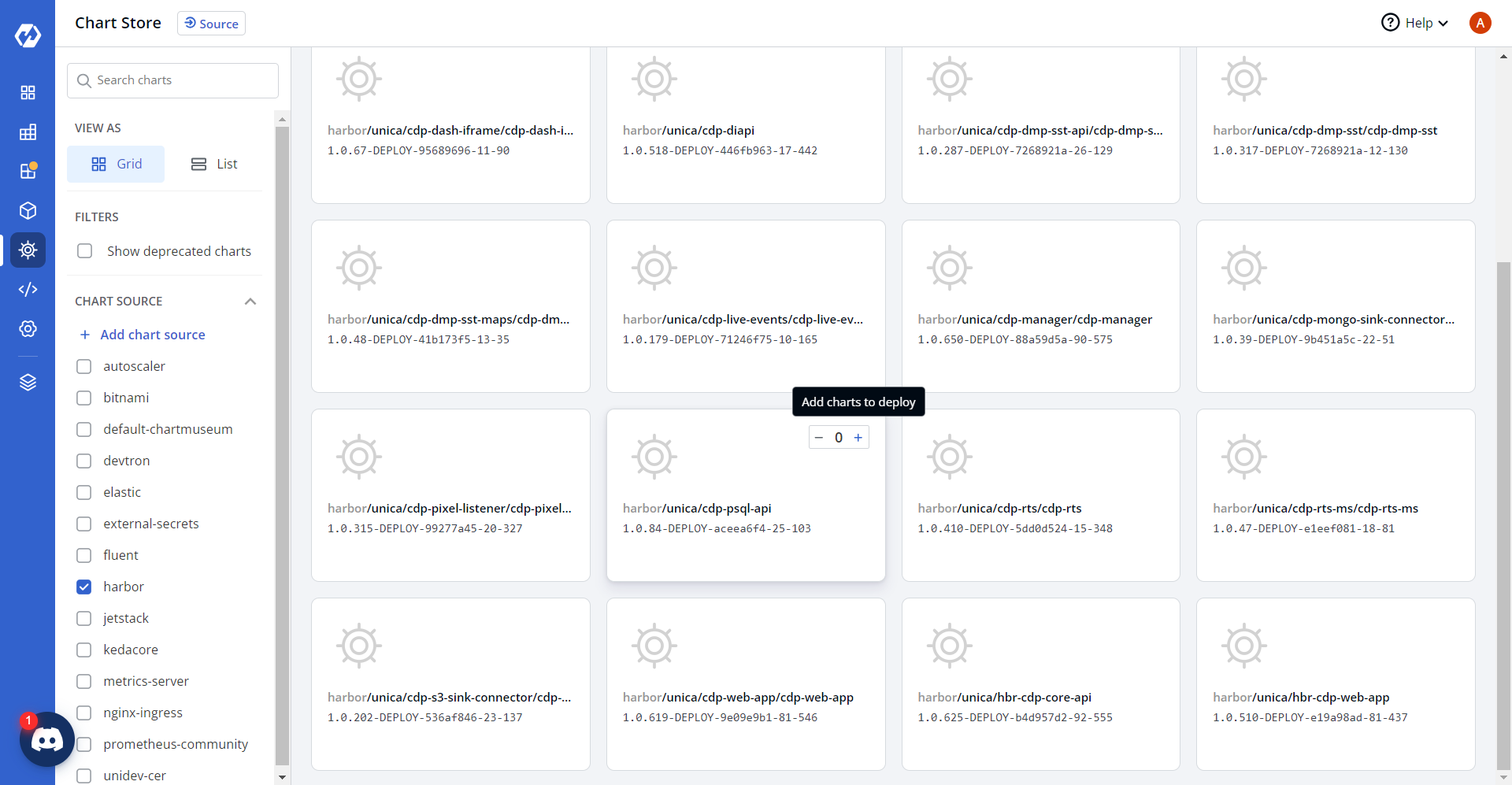
Task: Click the filter panel scroll down arrow
Action: click(282, 777)
